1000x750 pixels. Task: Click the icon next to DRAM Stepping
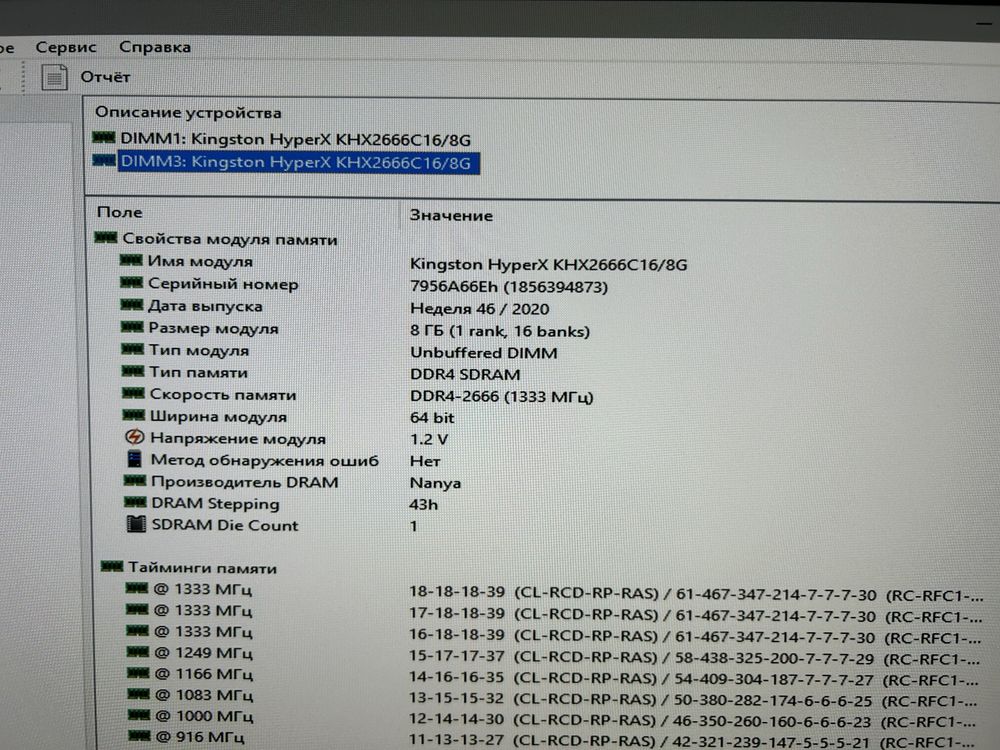[135, 502]
